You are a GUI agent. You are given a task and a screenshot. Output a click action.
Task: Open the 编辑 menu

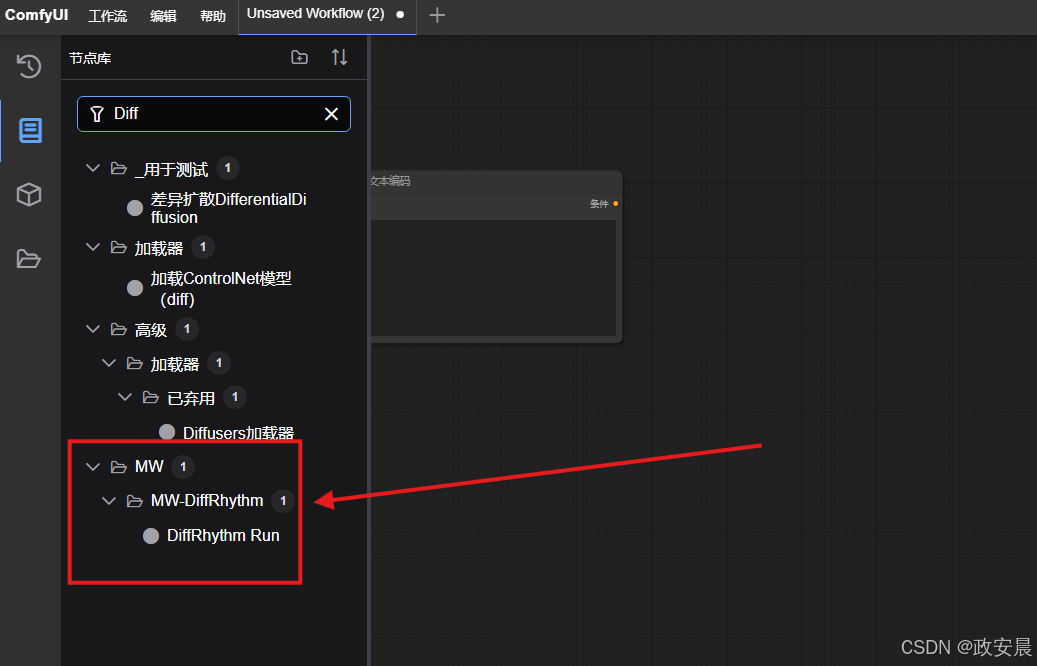(163, 16)
